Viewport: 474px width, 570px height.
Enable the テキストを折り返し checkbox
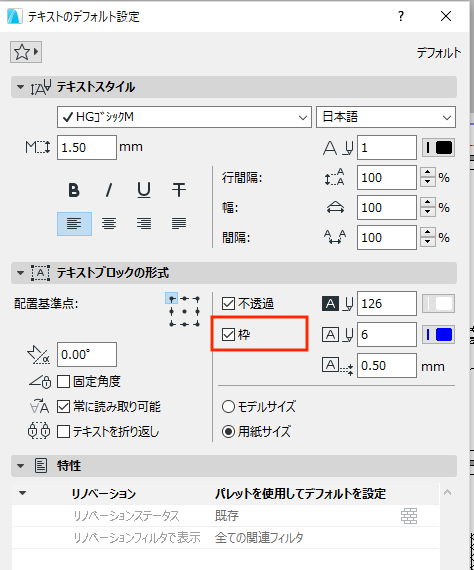tap(64, 431)
